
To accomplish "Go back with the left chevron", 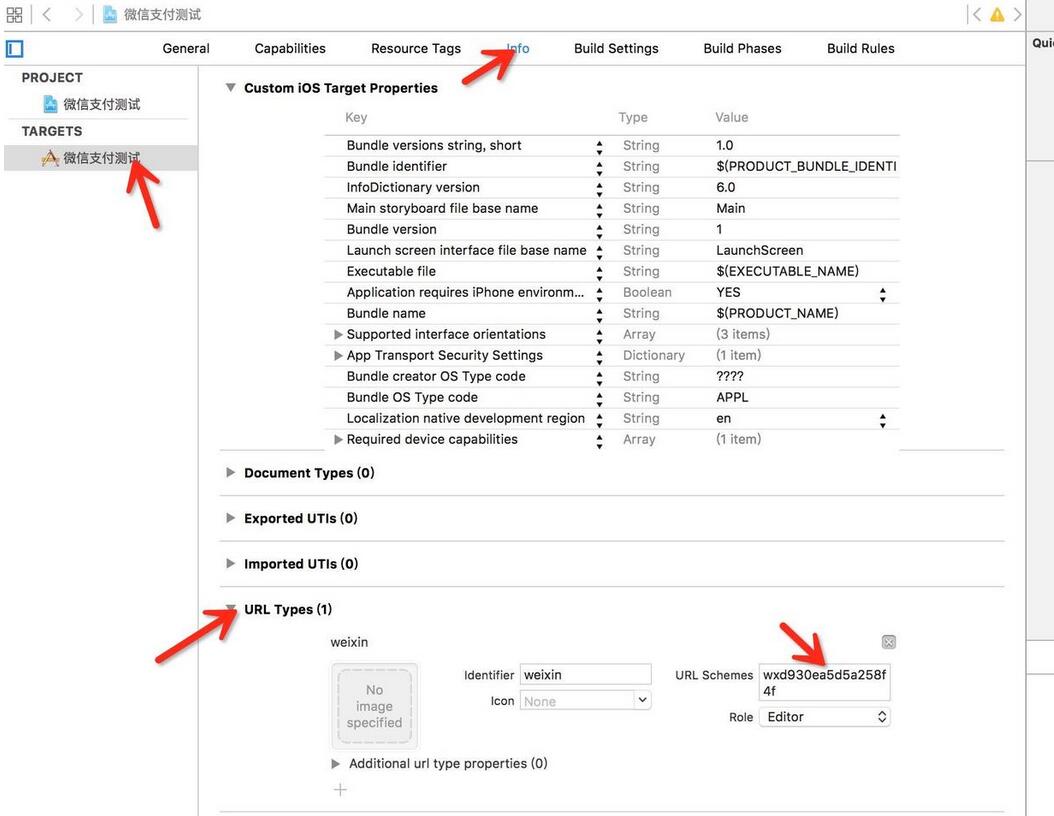I will [x=46, y=15].
